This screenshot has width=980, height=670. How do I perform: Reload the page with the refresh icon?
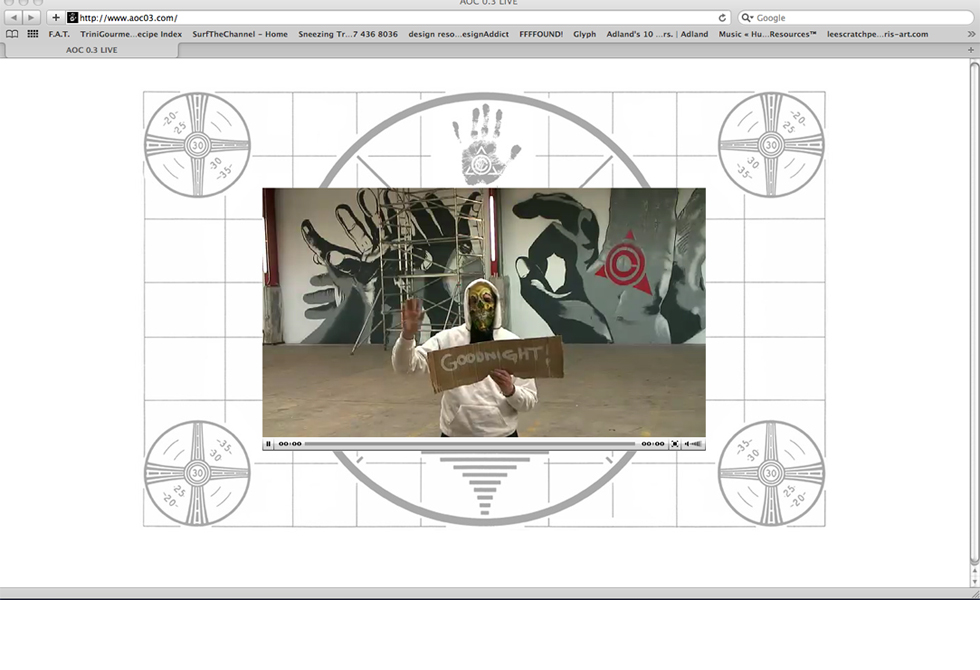(722, 18)
